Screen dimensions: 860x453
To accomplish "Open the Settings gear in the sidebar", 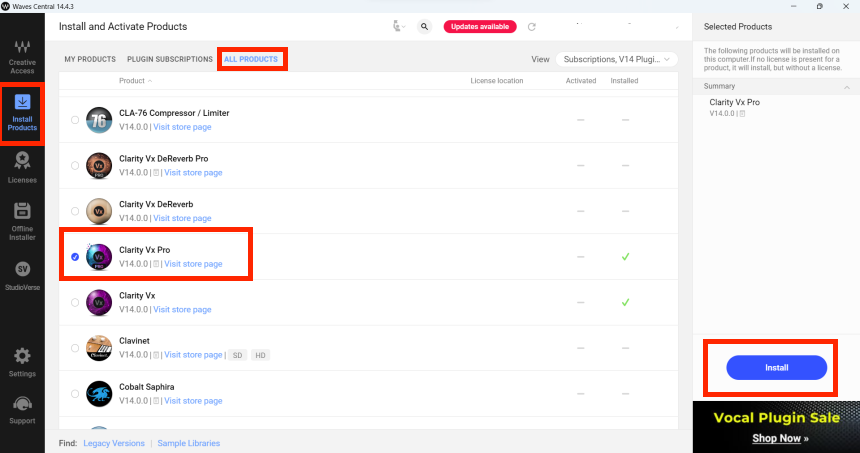I will pos(22,362).
